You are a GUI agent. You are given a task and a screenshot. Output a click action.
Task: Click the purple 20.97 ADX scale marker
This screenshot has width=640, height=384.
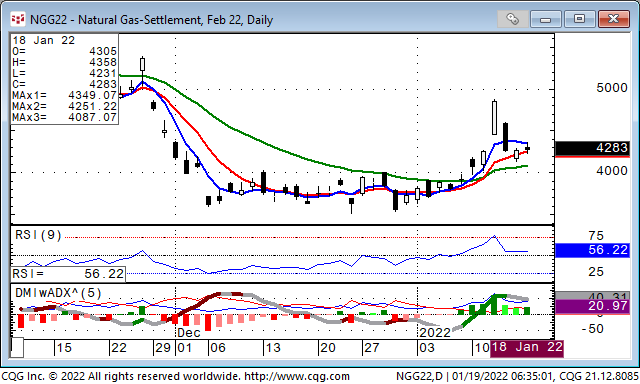[592, 306]
